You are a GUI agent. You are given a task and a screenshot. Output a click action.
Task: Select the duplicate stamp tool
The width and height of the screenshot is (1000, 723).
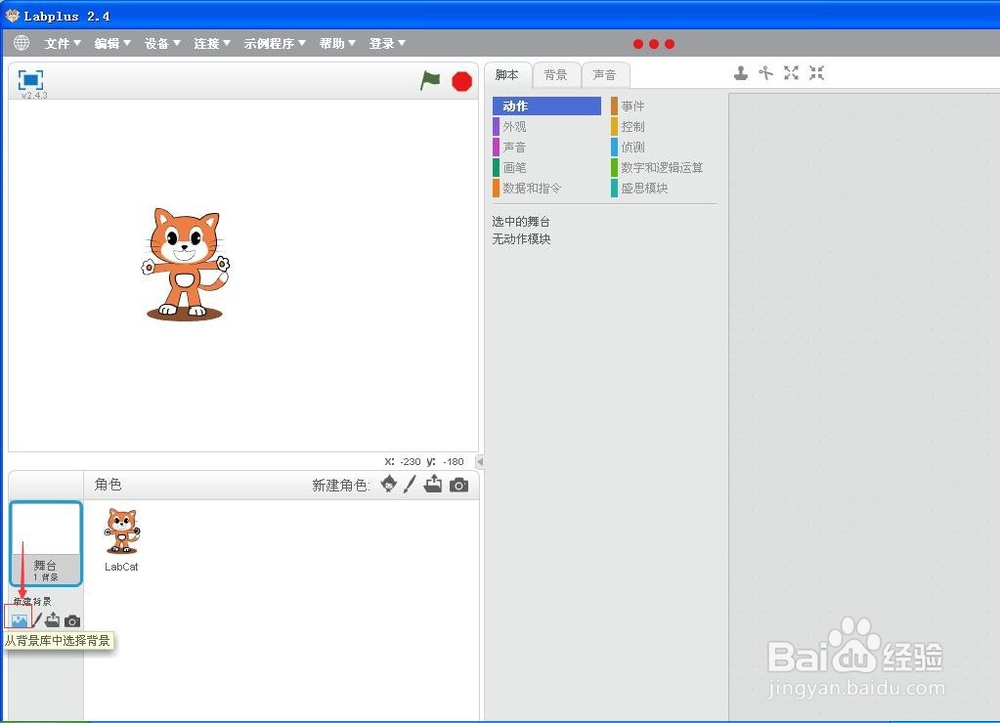740,73
